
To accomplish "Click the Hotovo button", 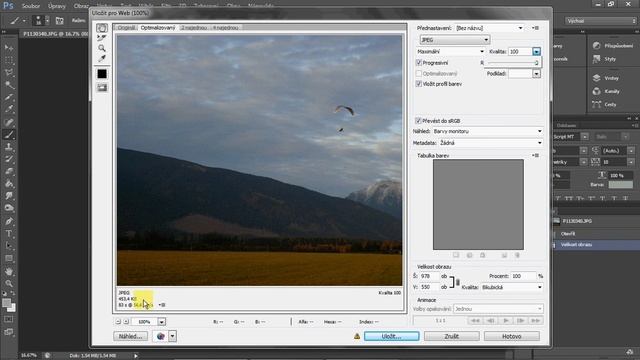I will 512,336.
